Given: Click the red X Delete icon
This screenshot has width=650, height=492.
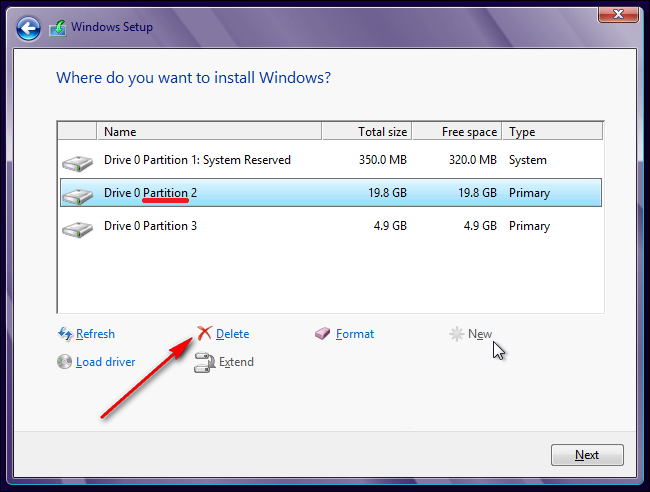Looking at the screenshot, I should (x=204, y=334).
